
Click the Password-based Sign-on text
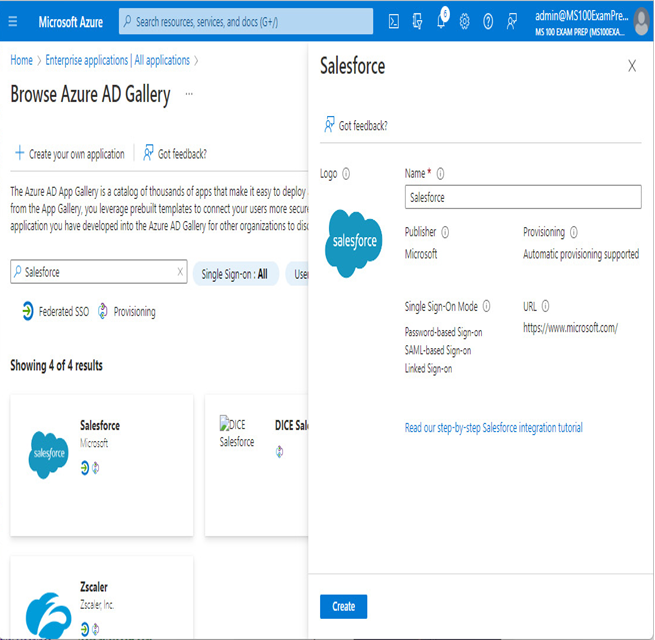443,332
